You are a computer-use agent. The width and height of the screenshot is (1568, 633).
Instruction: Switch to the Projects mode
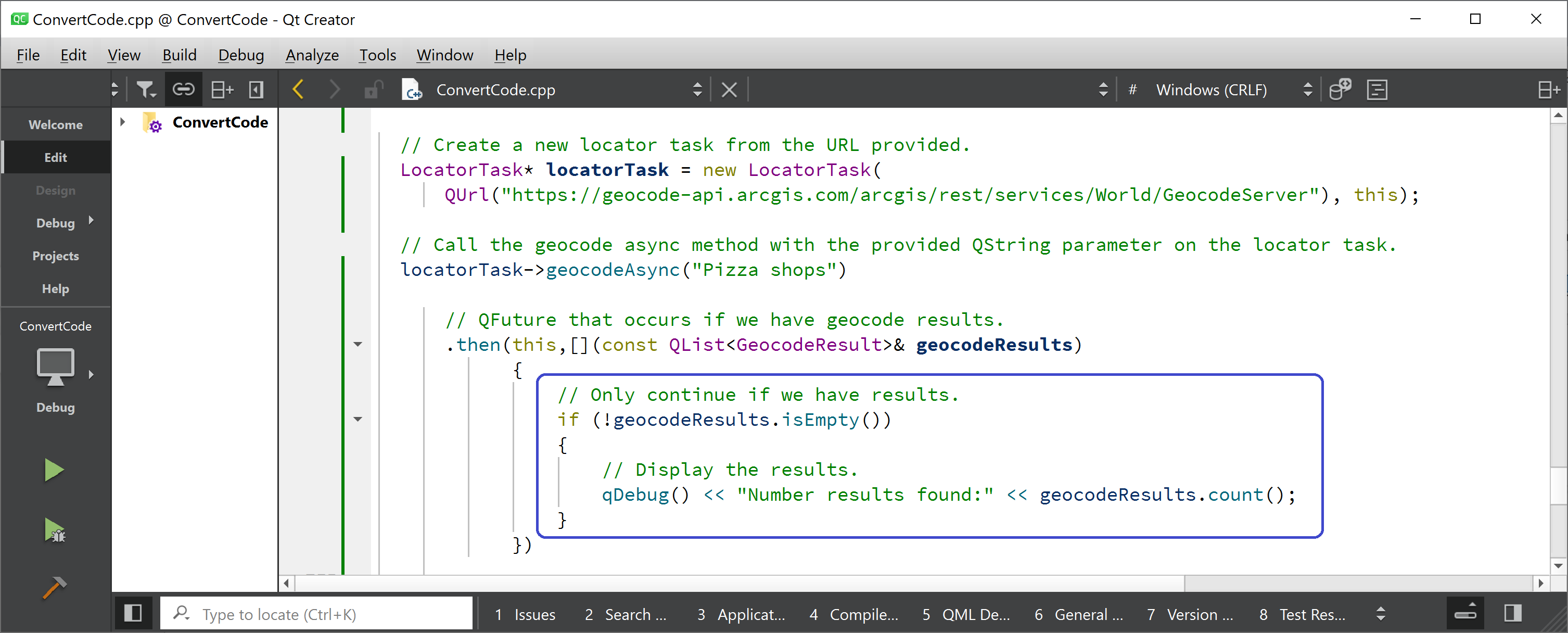point(55,256)
